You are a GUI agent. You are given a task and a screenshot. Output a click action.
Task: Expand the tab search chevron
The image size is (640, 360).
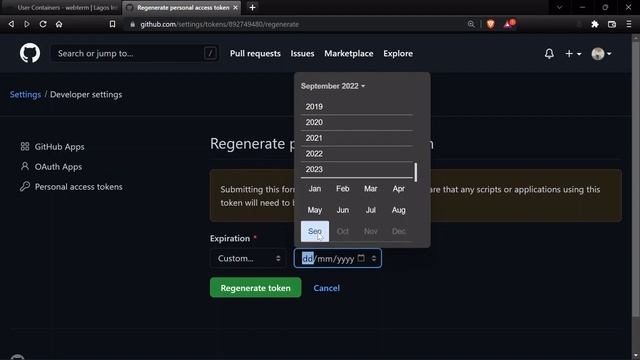[560, 7]
